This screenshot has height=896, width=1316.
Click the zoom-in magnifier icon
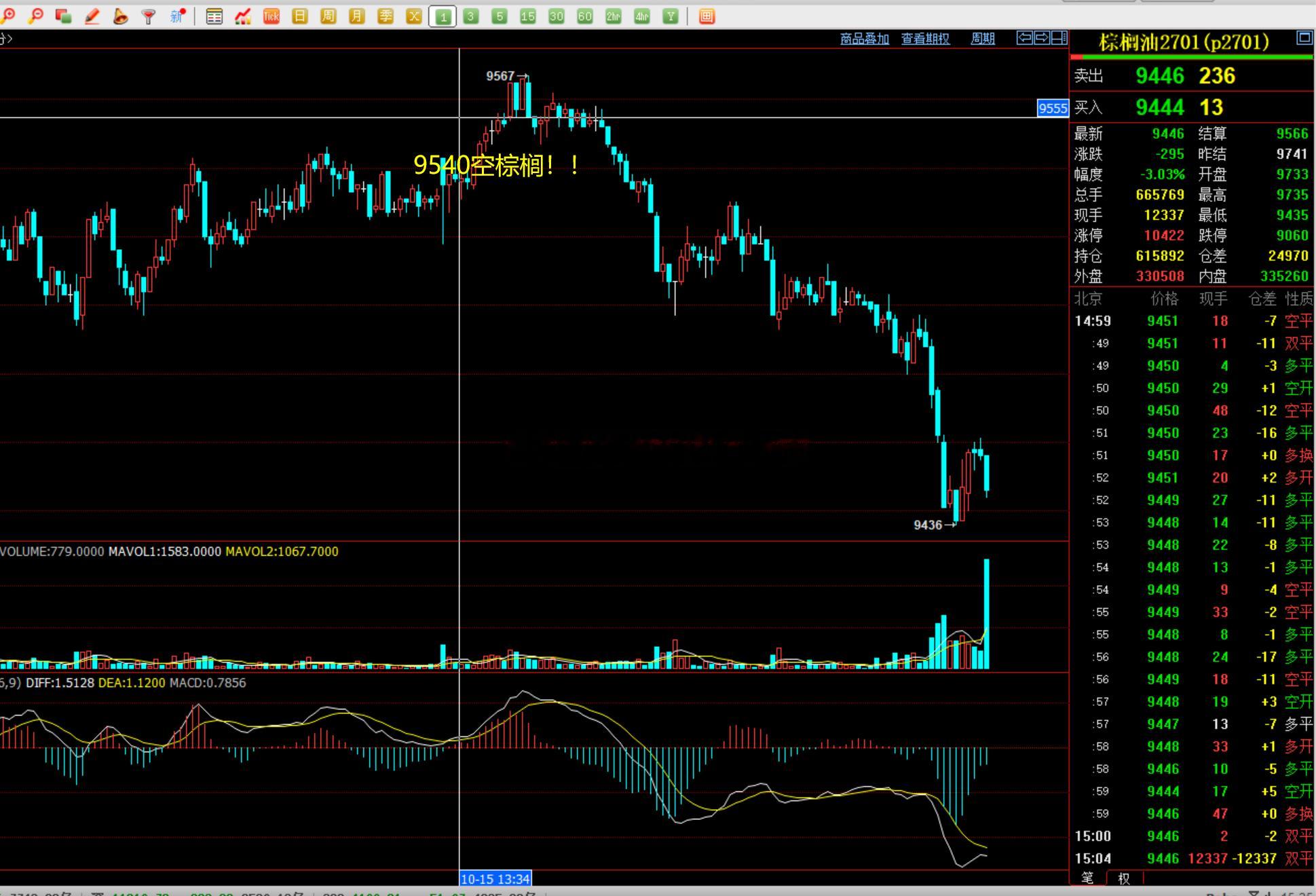(x=8, y=16)
